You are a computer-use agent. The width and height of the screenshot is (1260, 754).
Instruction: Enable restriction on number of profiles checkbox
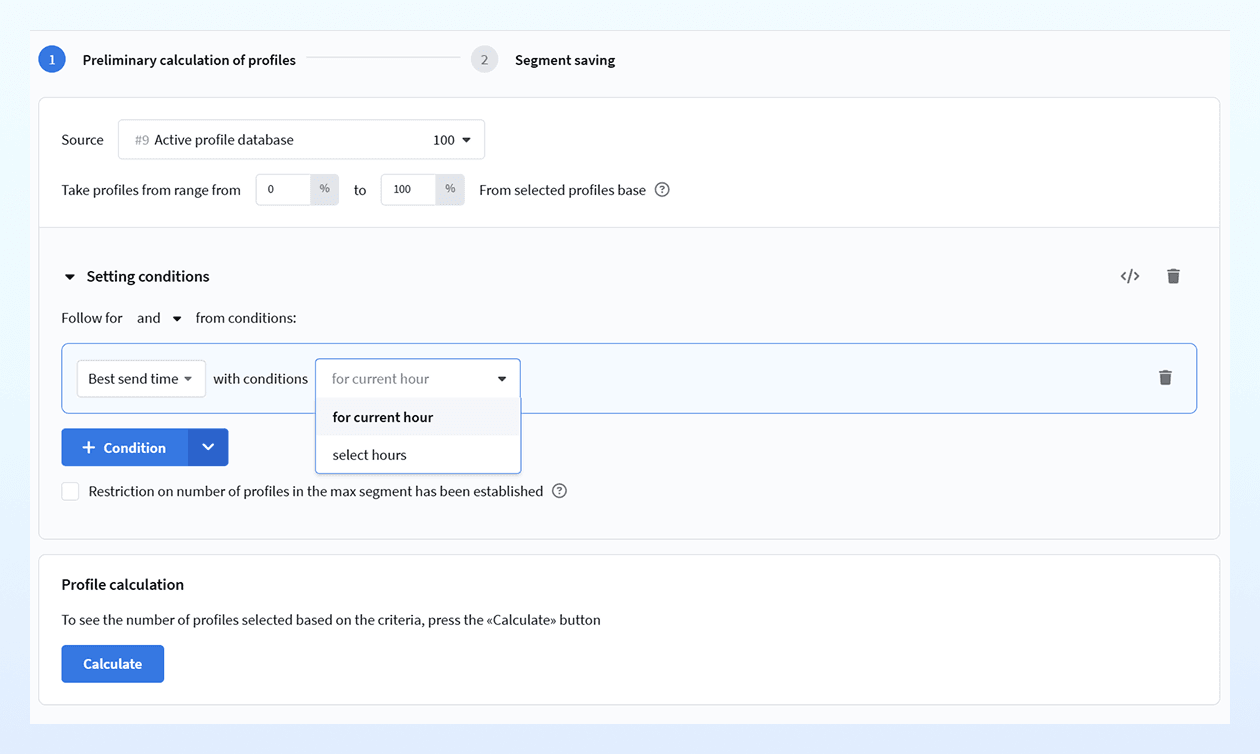click(x=70, y=491)
